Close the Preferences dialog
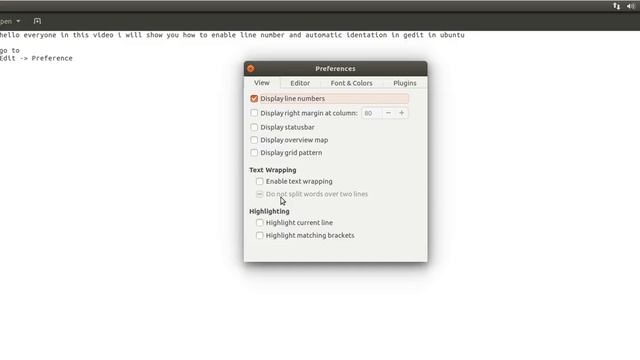640x360 pixels. tap(251, 69)
